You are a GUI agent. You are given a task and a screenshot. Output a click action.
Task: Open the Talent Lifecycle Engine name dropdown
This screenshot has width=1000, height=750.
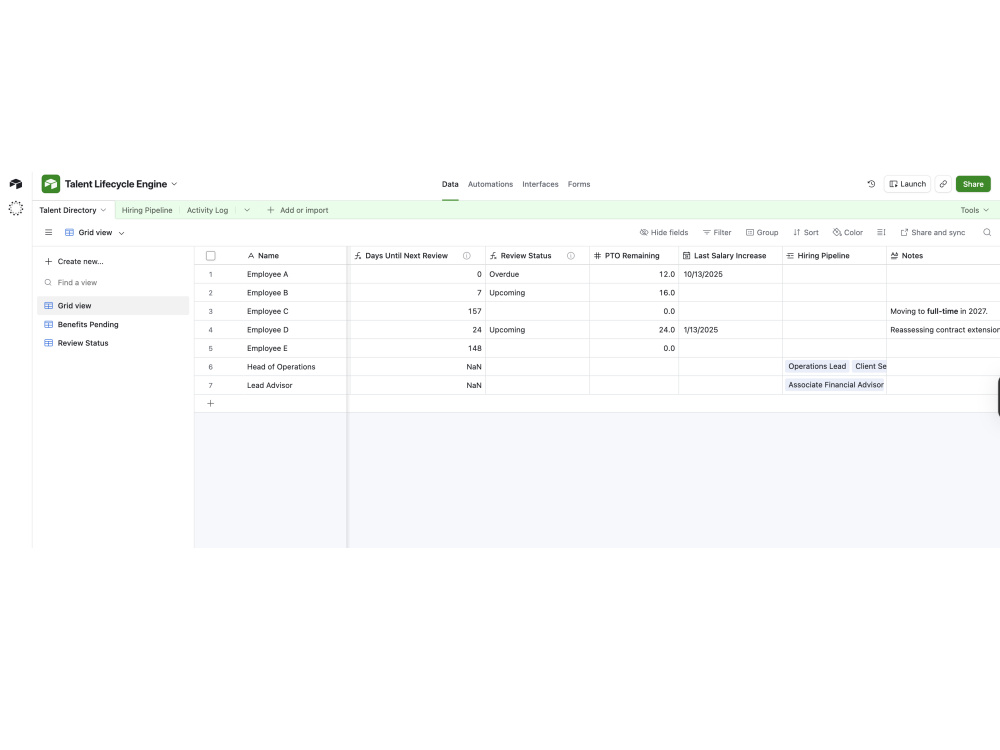[174, 184]
